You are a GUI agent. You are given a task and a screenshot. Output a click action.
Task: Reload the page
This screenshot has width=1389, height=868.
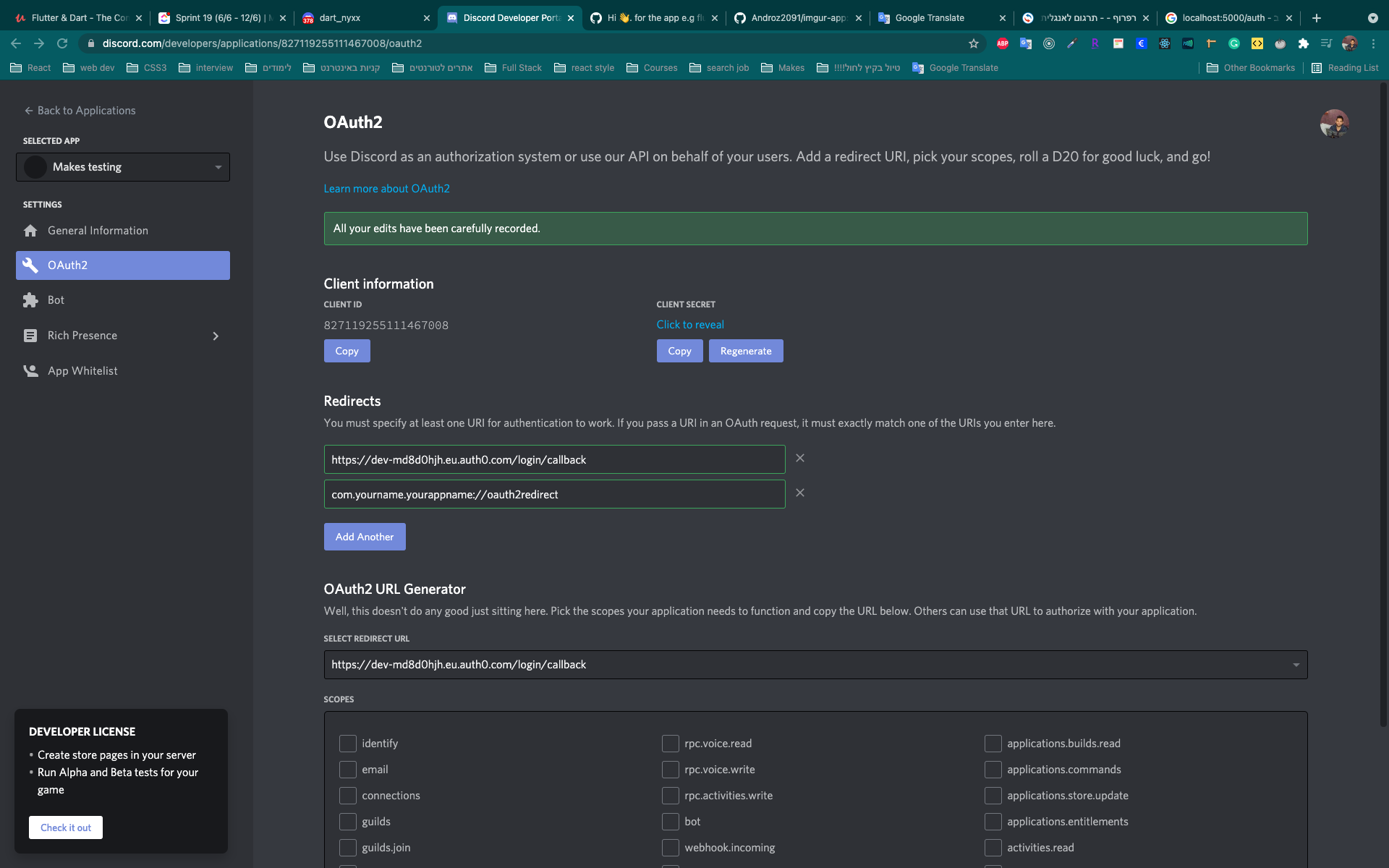click(x=62, y=43)
